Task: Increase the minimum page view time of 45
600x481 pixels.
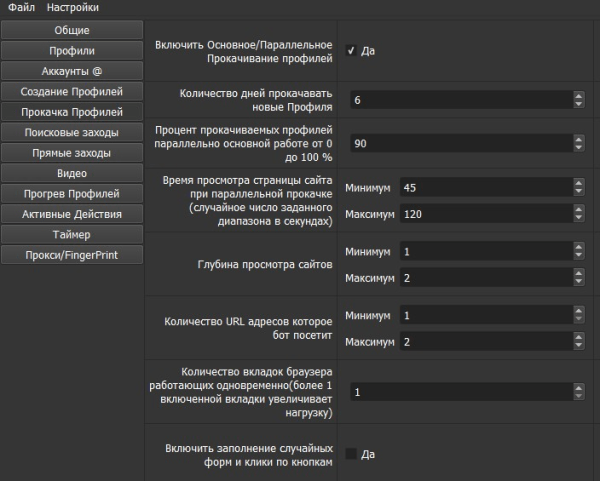Action: (579, 184)
